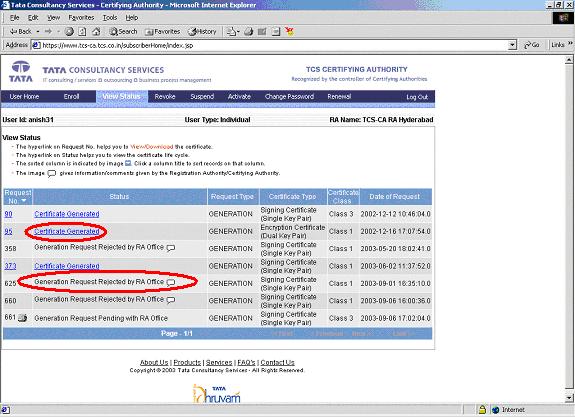This screenshot has height=418, width=575.
Task: Click comment bubble icon for request 625
Action: (x=171, y=283)
